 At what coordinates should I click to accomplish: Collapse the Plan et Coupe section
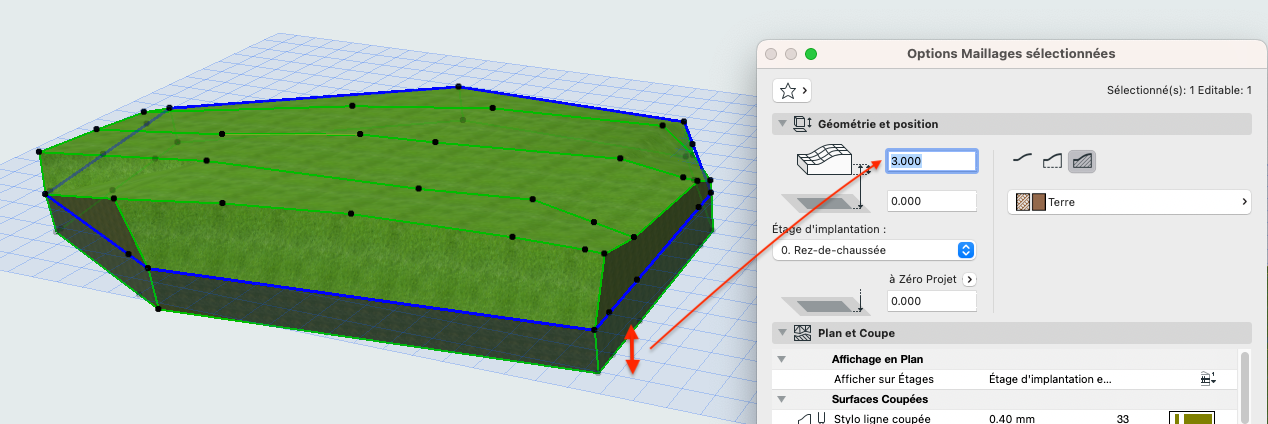781,333
